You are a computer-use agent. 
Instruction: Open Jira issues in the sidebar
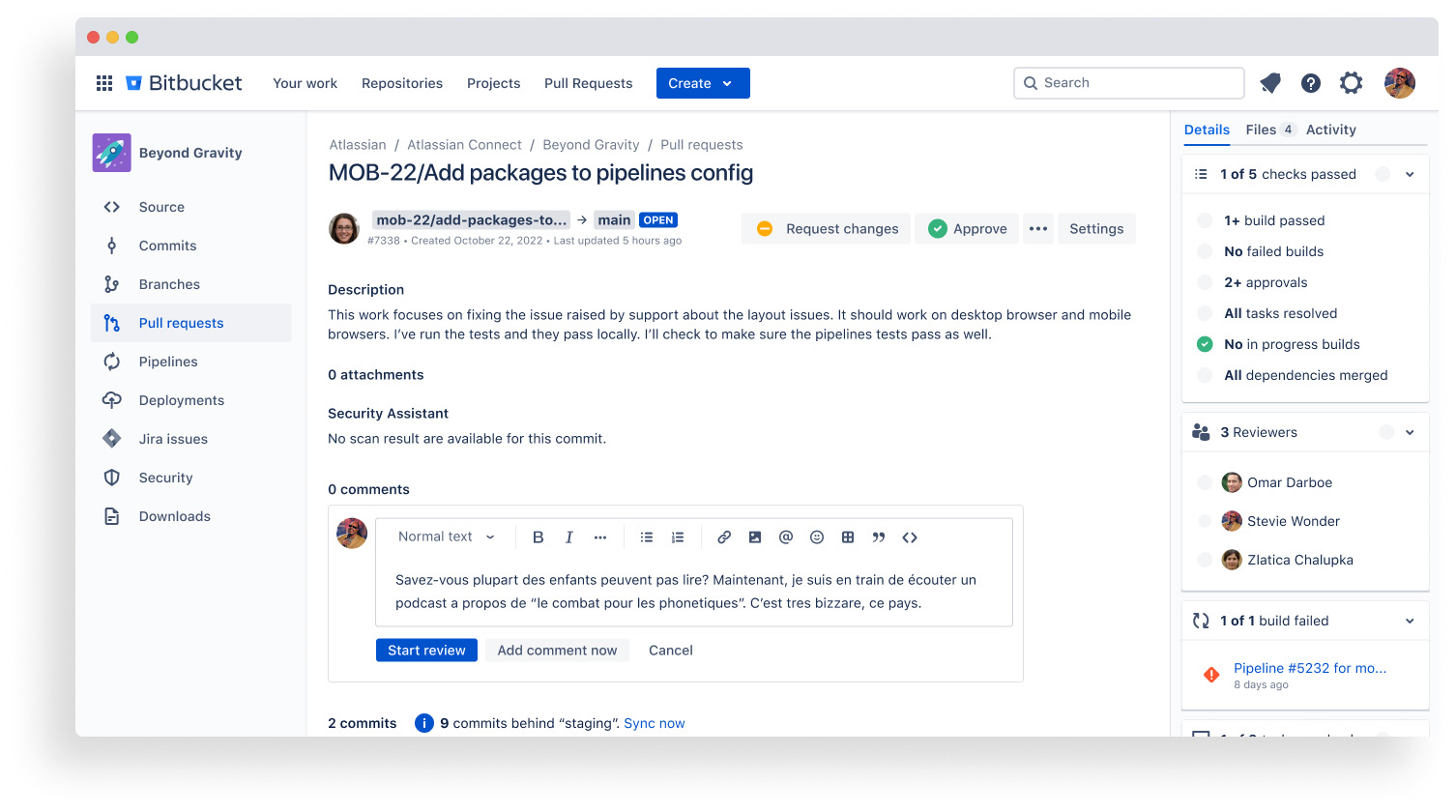coord(191,439)
